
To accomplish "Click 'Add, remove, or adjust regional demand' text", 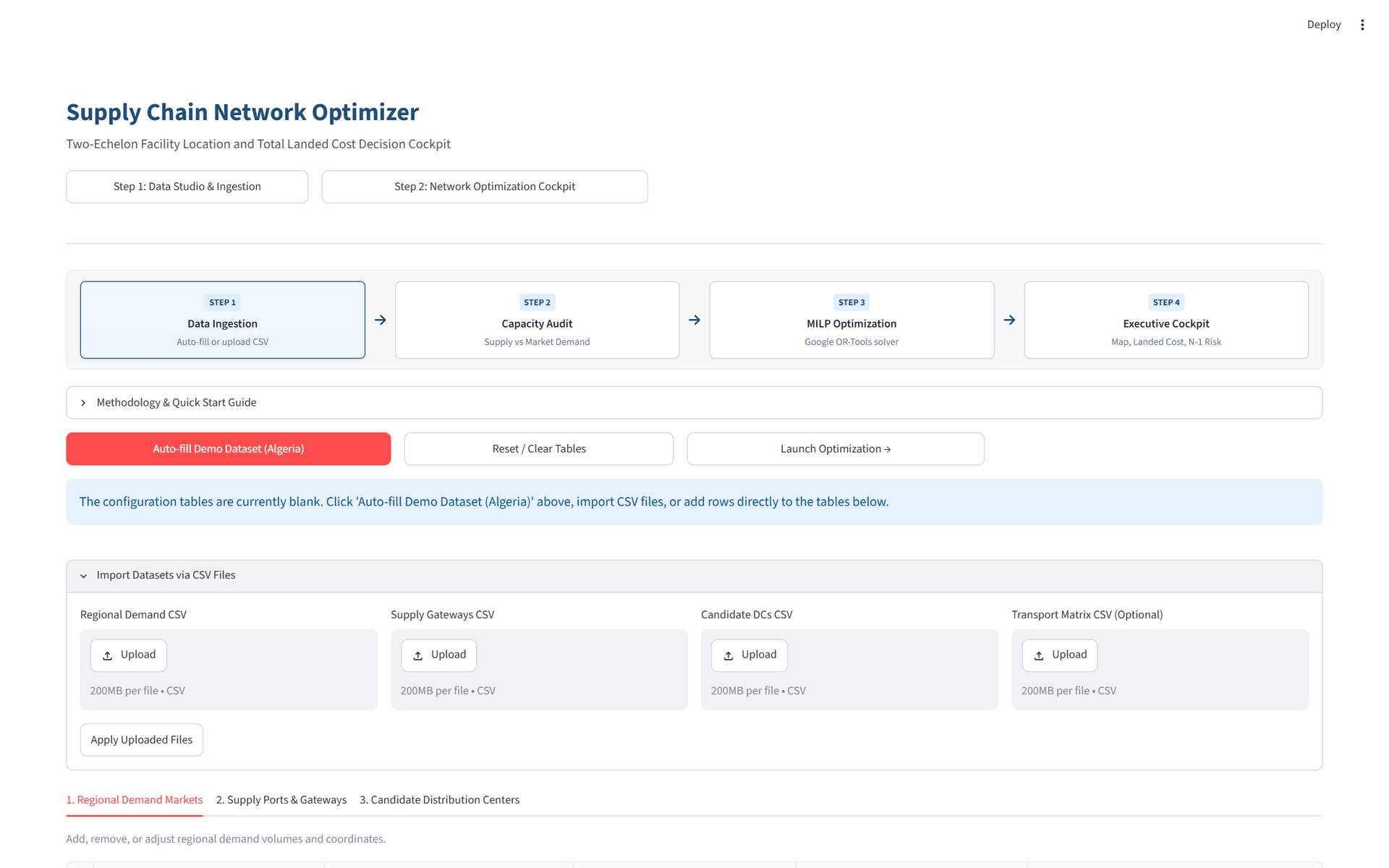I will 226,839.
